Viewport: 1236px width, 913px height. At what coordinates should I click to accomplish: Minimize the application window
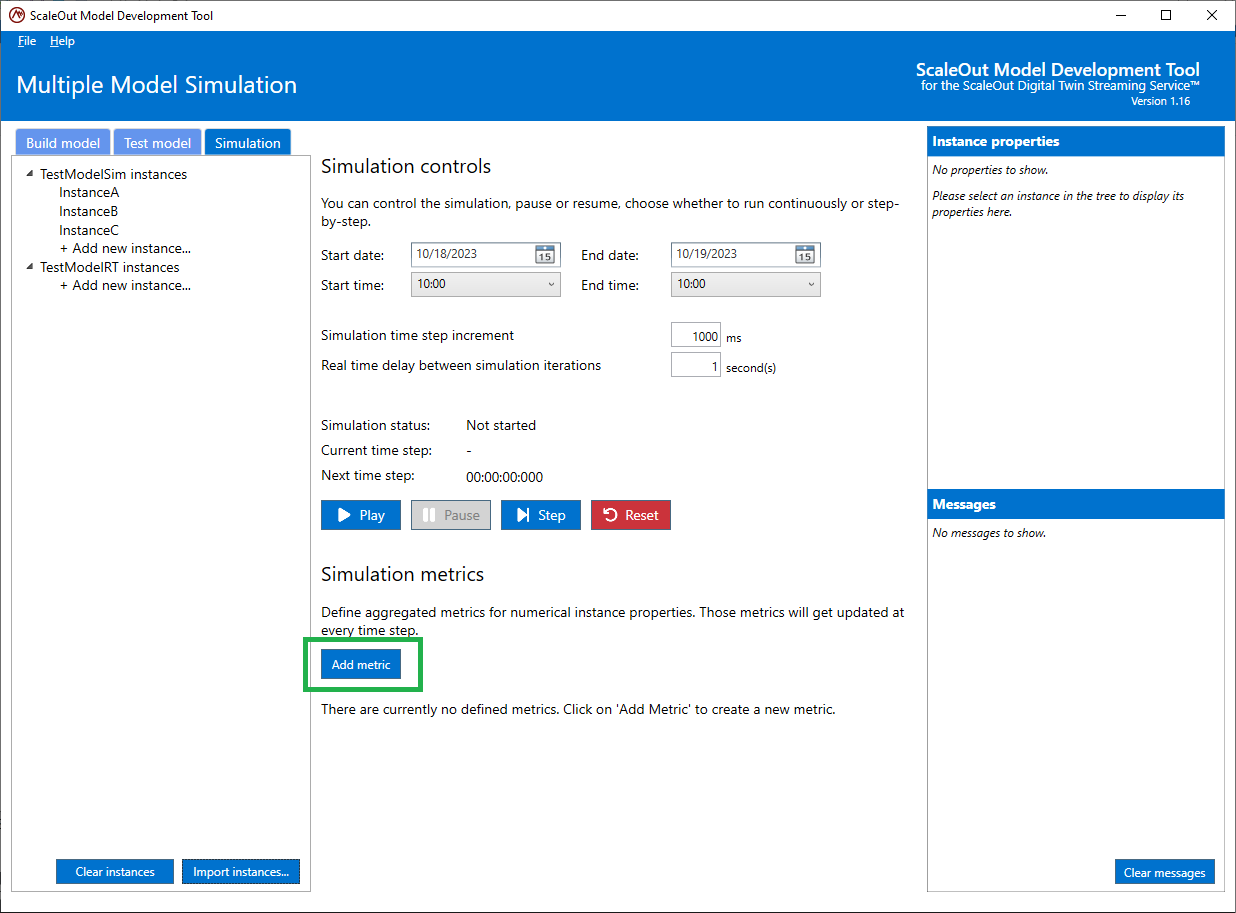1120,15
